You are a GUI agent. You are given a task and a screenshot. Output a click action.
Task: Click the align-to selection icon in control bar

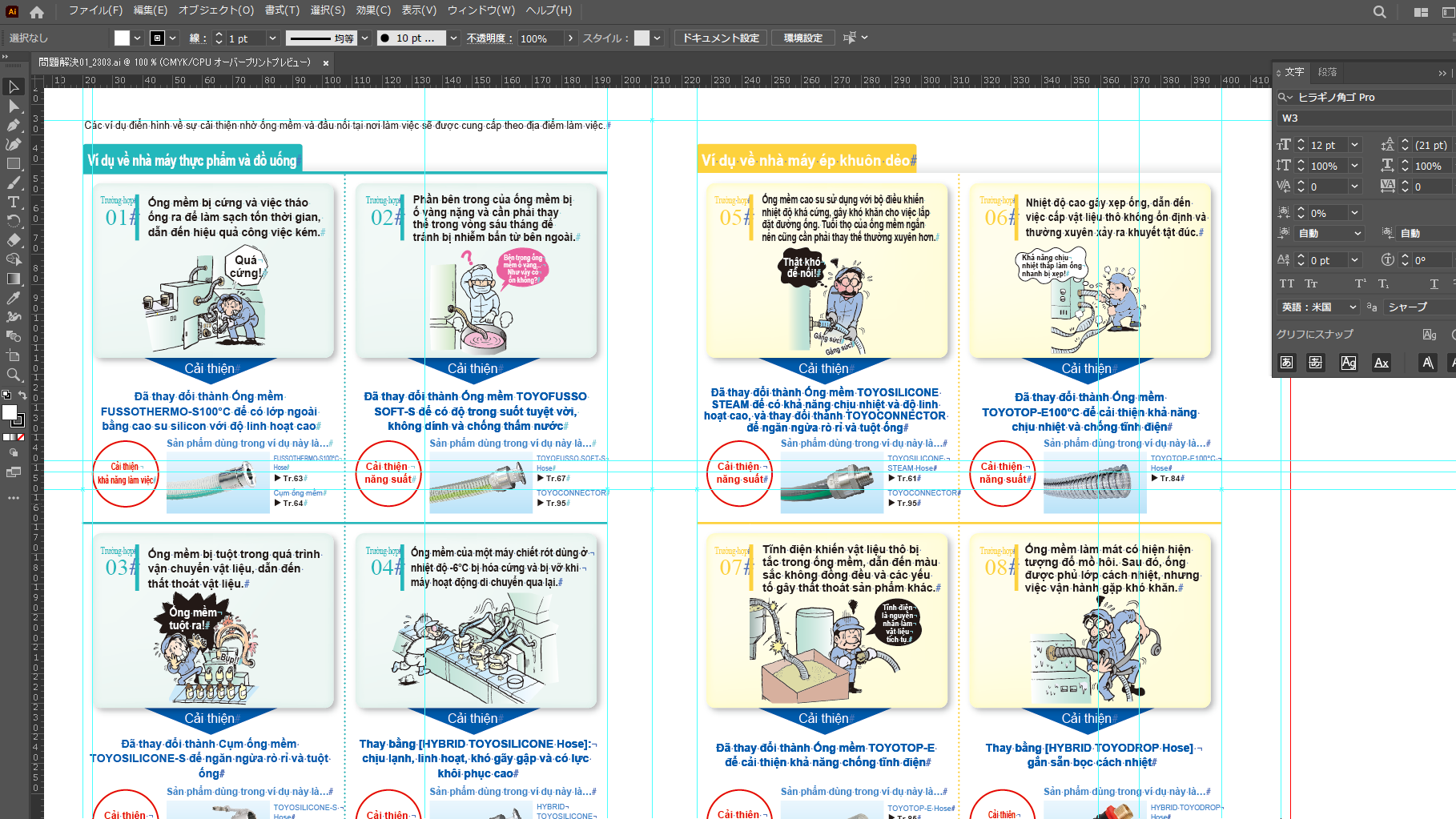(850, 38)
